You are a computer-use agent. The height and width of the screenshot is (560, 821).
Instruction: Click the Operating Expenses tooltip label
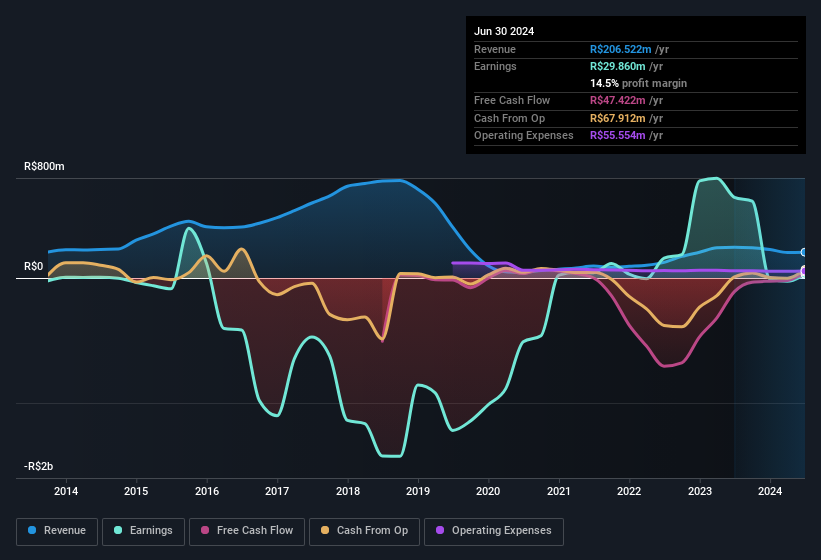(x=523, y=135)
